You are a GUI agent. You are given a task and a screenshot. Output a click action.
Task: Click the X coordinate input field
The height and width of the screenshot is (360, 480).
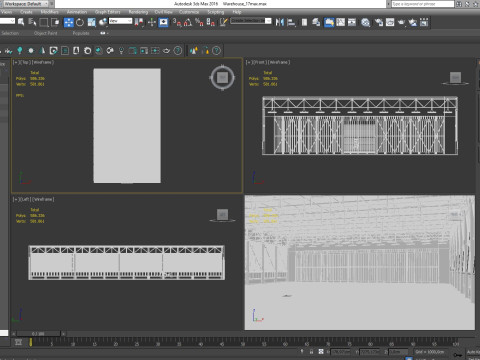click(x=341, y=352)
